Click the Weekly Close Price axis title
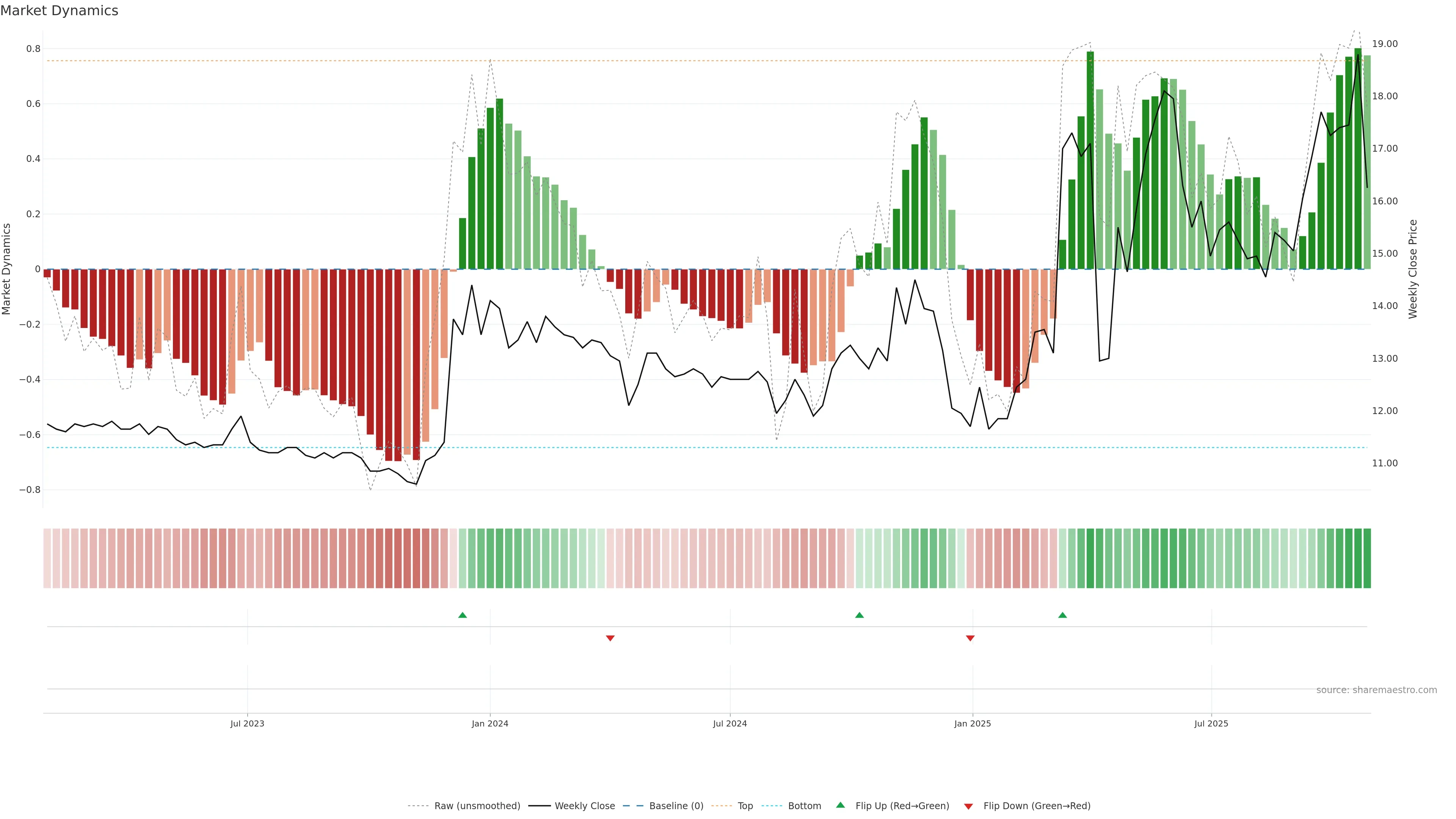This screenshot has width=1456, height=819. pyautogui.click(x=1413, y=269)
